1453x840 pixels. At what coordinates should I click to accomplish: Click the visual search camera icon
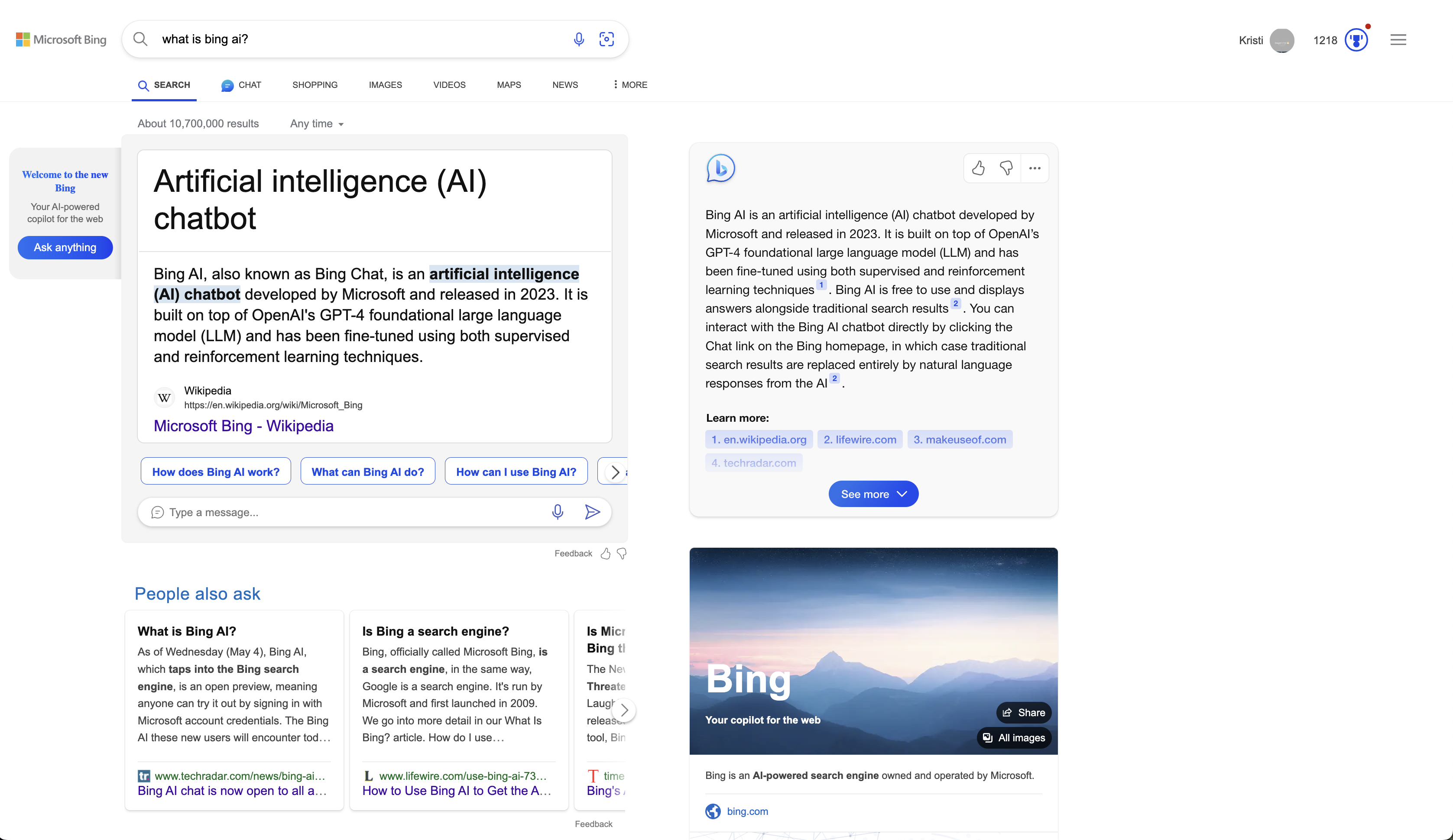(x=606, y=39)
